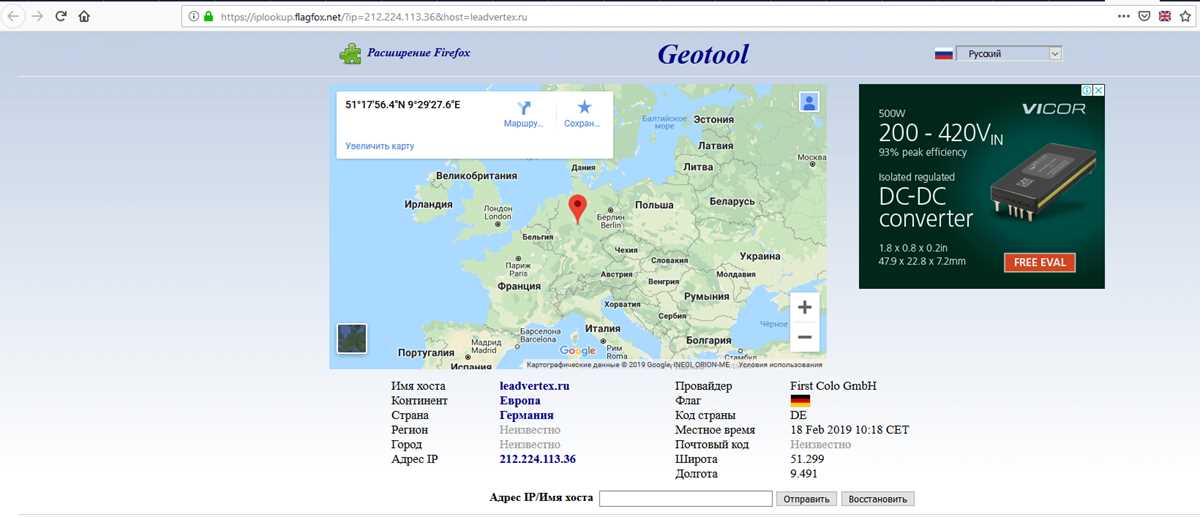Click the Pocket save icon in address bar

pos(1145,17)
